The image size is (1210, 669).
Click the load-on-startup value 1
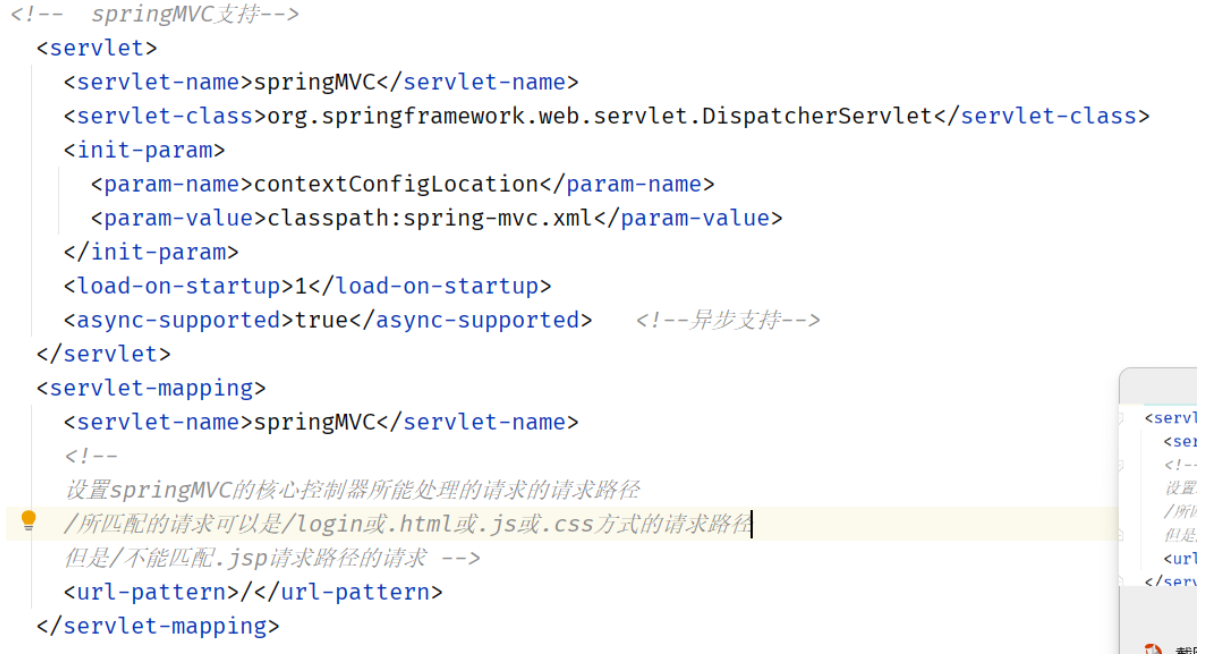click(x=301, y=286)
